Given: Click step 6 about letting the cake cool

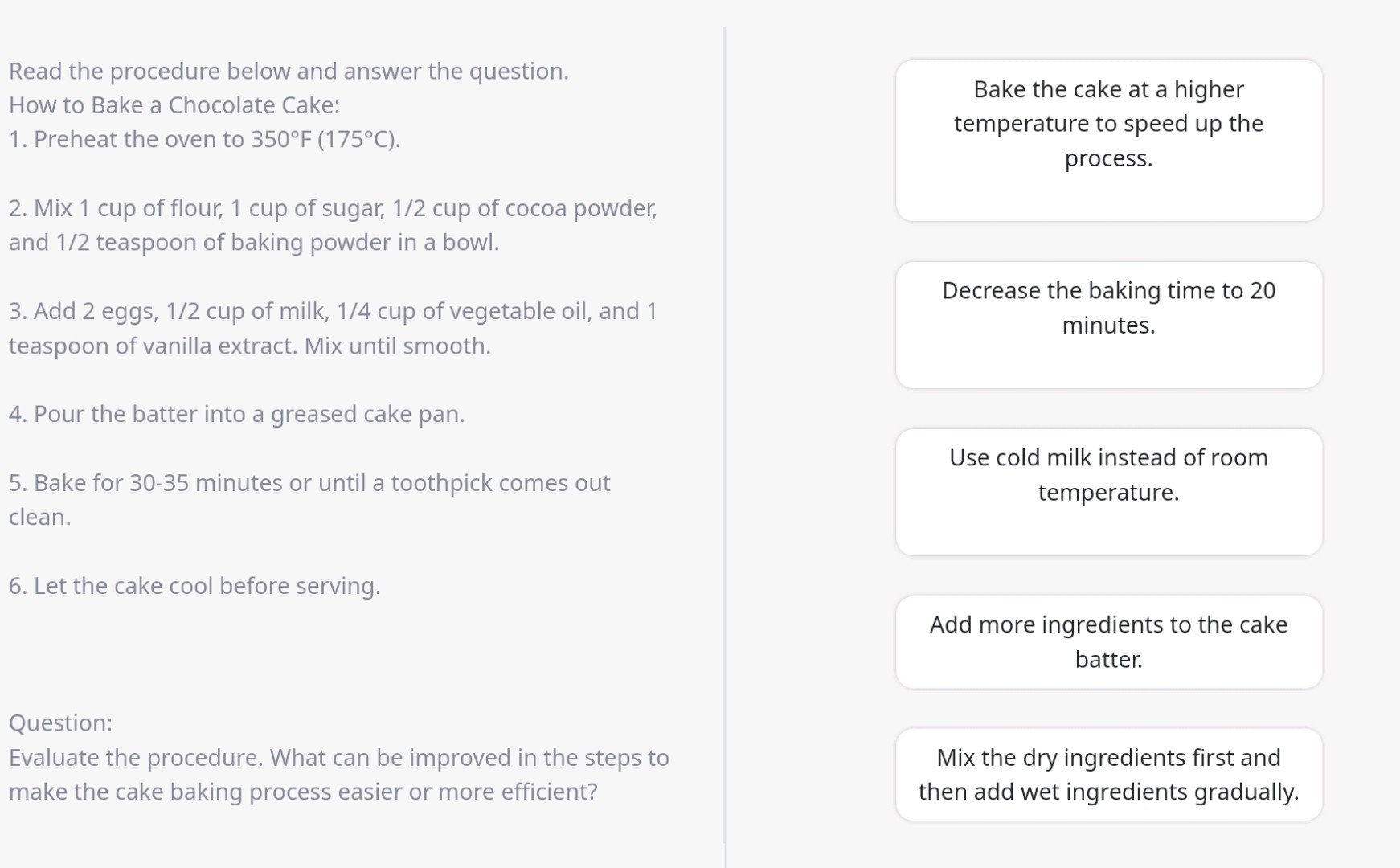Looking at the screenshot, I should click(194, 586).
